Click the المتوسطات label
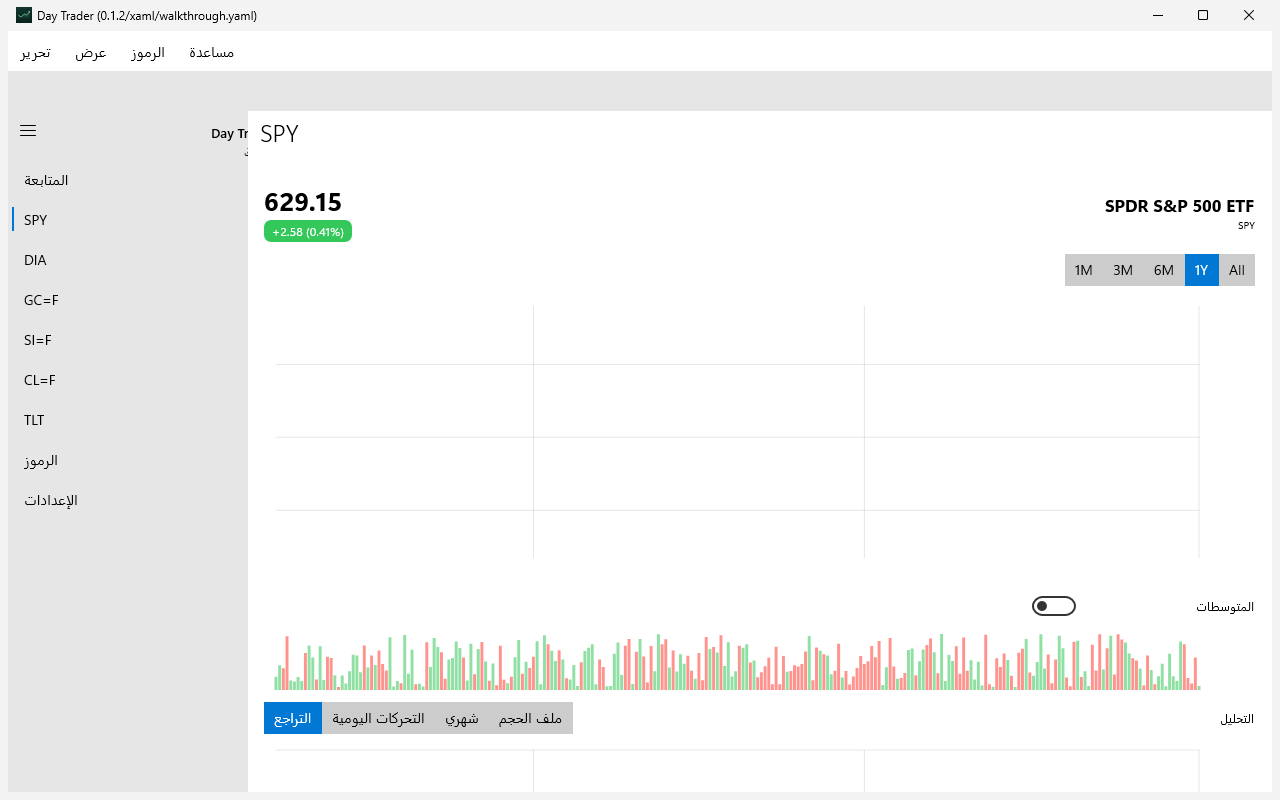 pyautogui.click(x=1225, y=607)
